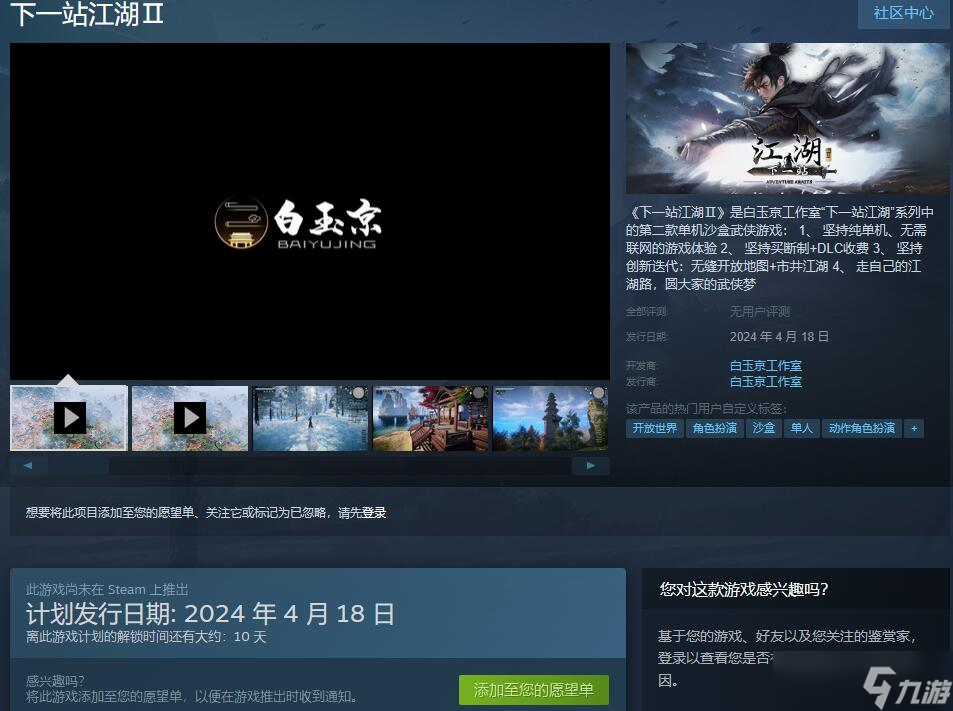
Task: Select the stone pagoda screenshot thumbnail
Action: click(550, 418)
